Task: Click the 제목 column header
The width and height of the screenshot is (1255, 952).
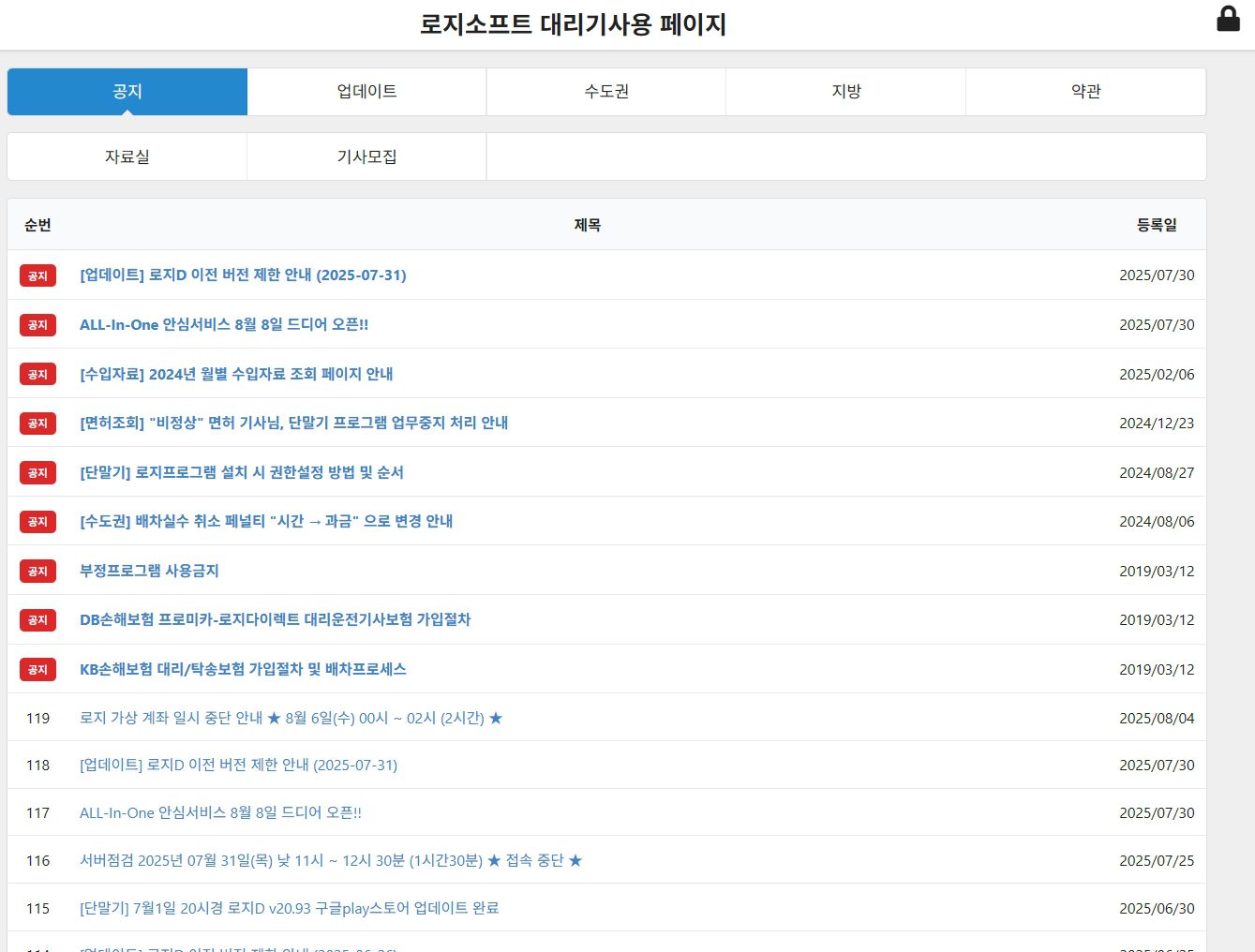Action: tap(588, 225)
